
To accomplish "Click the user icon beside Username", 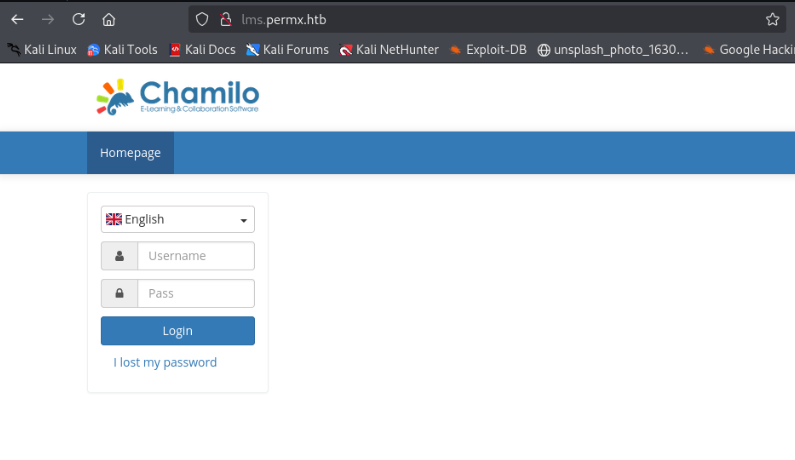I will pos(119,256).
